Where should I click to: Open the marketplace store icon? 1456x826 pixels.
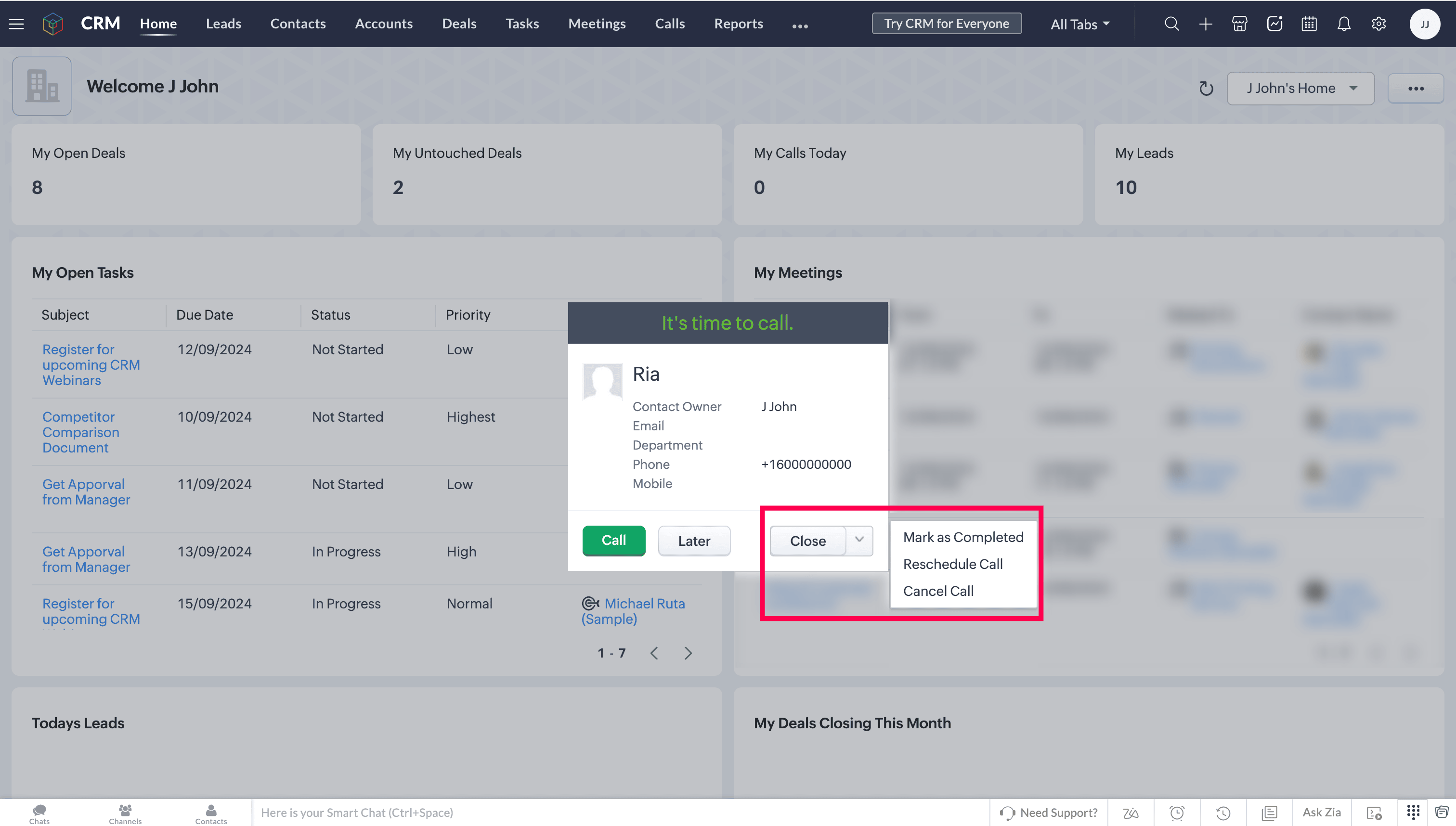[1240, 24]
